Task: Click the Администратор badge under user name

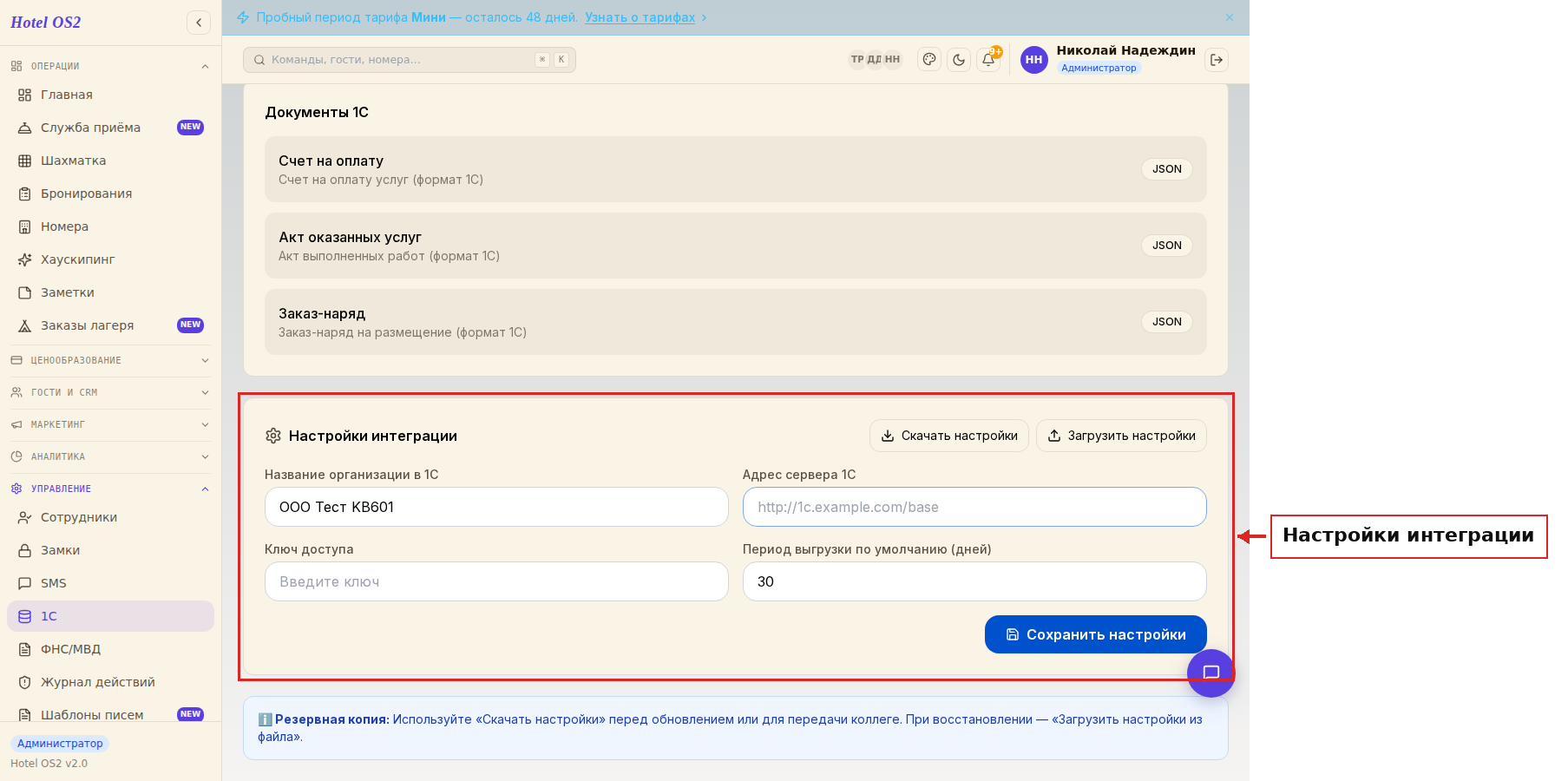Action: tap(1099, 68)
